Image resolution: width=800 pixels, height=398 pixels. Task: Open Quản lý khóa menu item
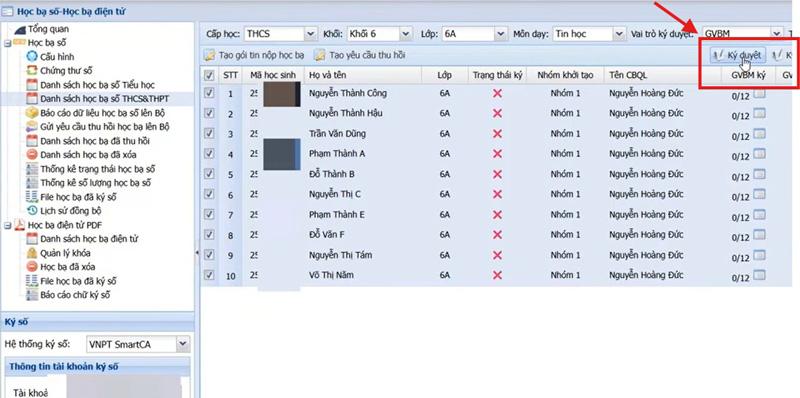66,253
